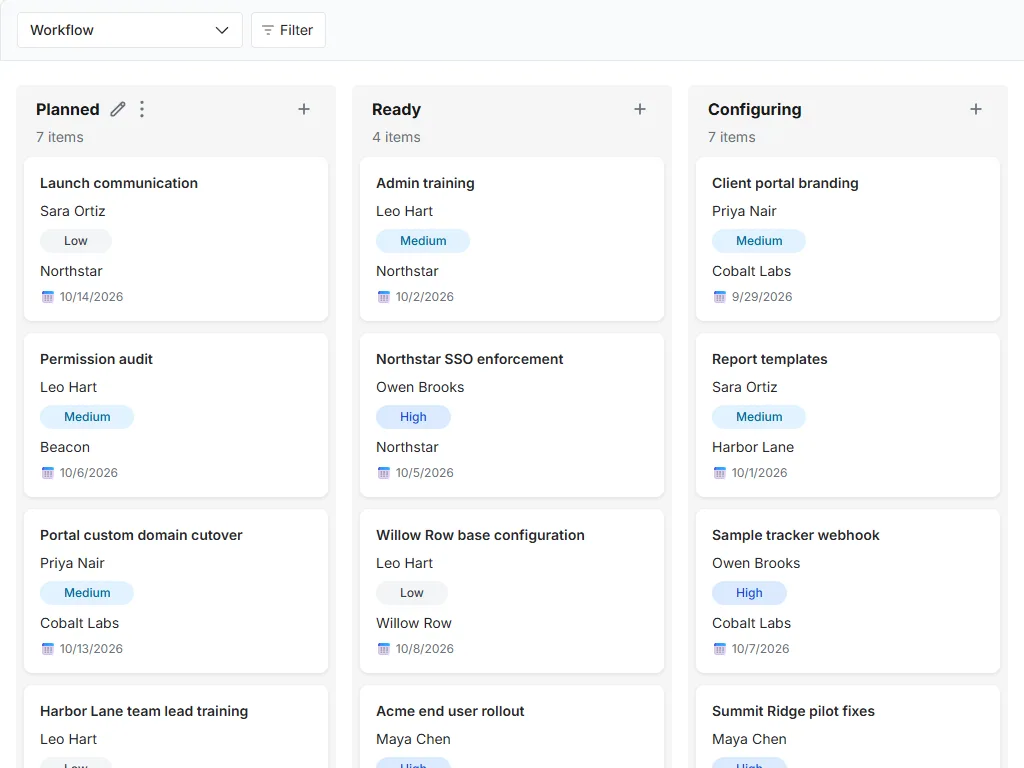Click the Filter button
Image resolution: width=1024 pixels, height=768 pixels.
(288, 30)
